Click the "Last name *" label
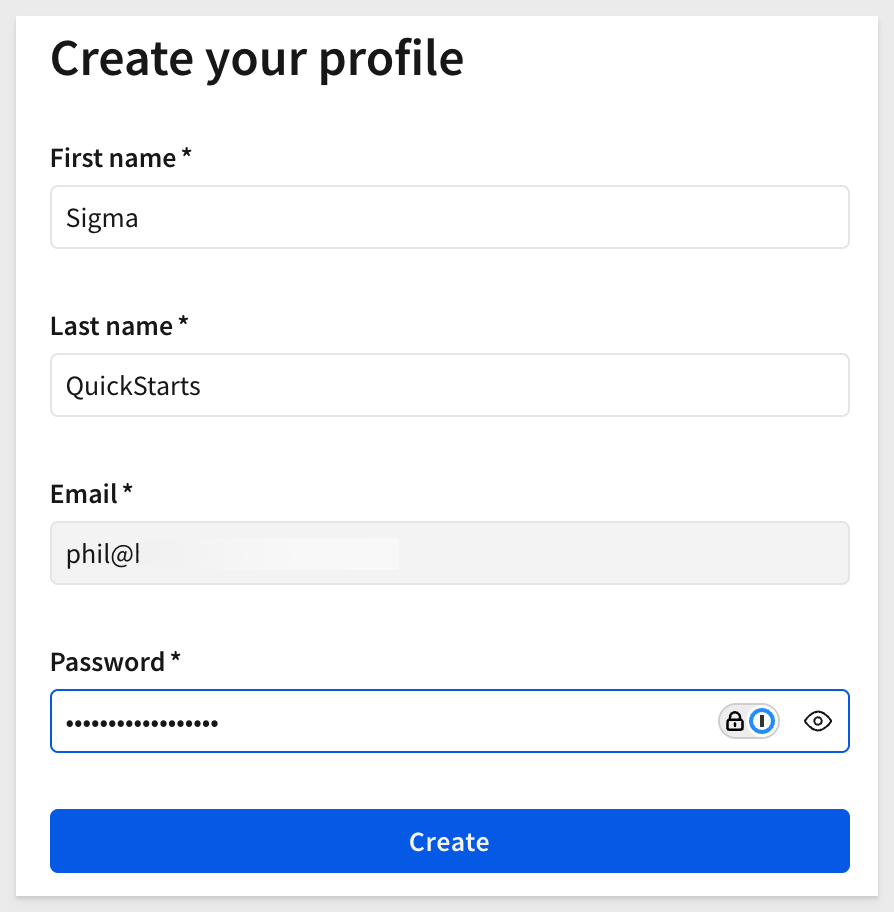The height and width of the screenshot is (912, 894). (x=119, y=326)
